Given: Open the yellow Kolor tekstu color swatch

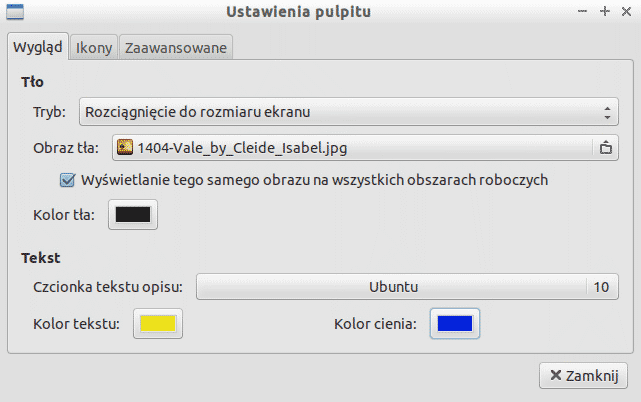Looking at the screenshot, I should click(x=158, y=323).
